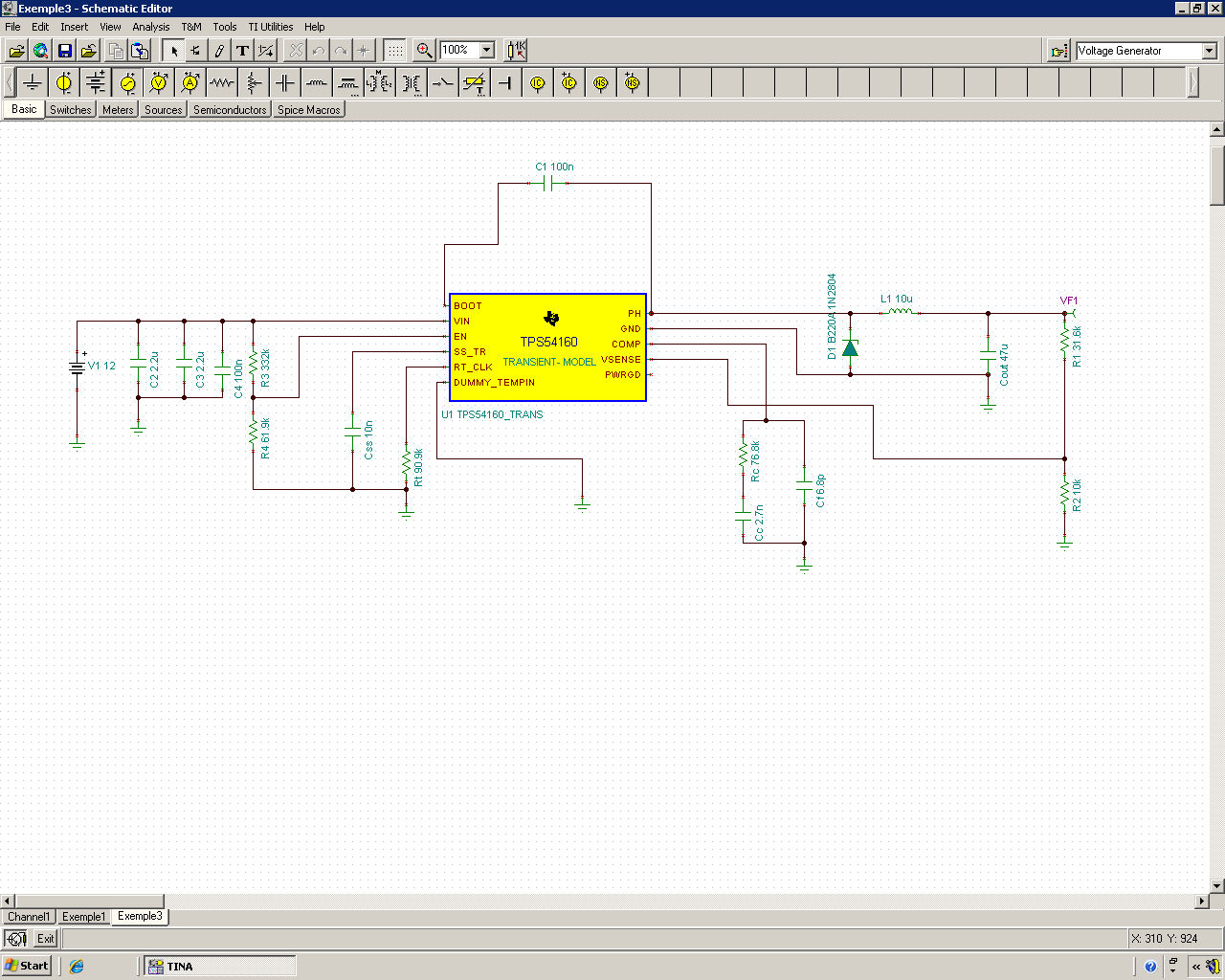The height and width of the screenshot is (980, 1225).
Task: Select the switch component
Action: click(442, 82)
